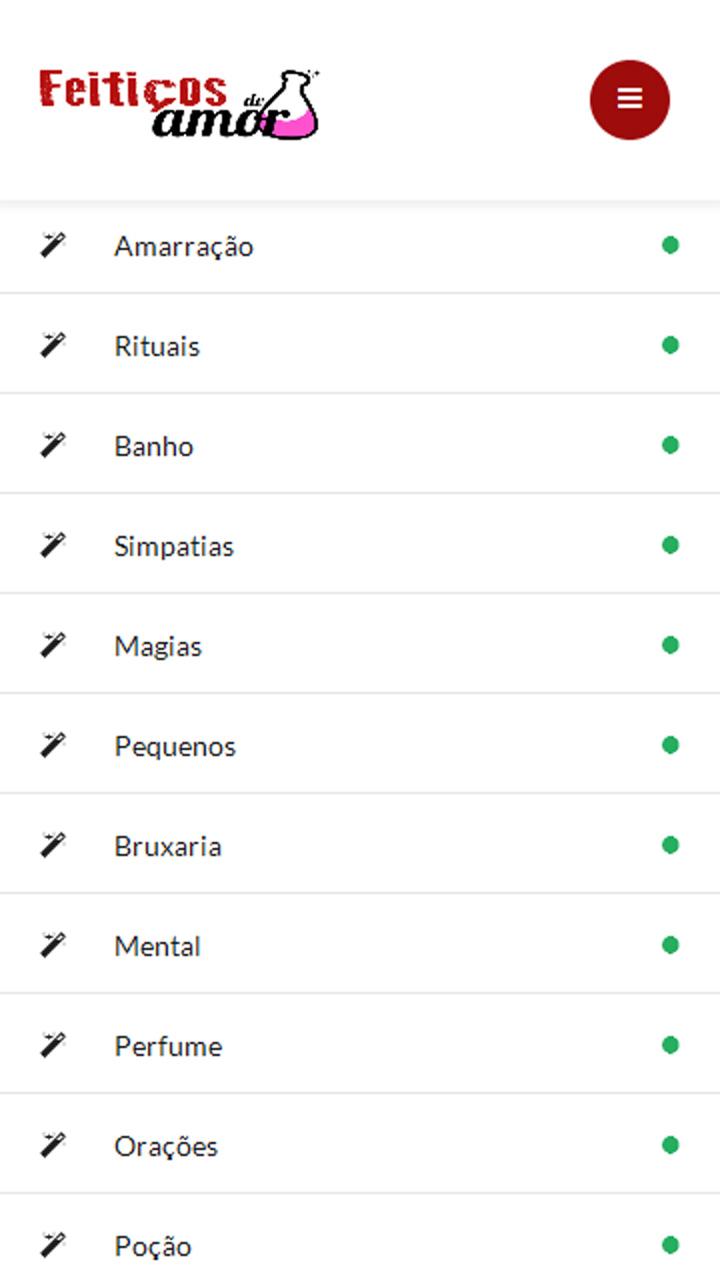Screen dimensions: 720x1280
Task: Open the red hamburger menu button
Action: coord(630,99)
